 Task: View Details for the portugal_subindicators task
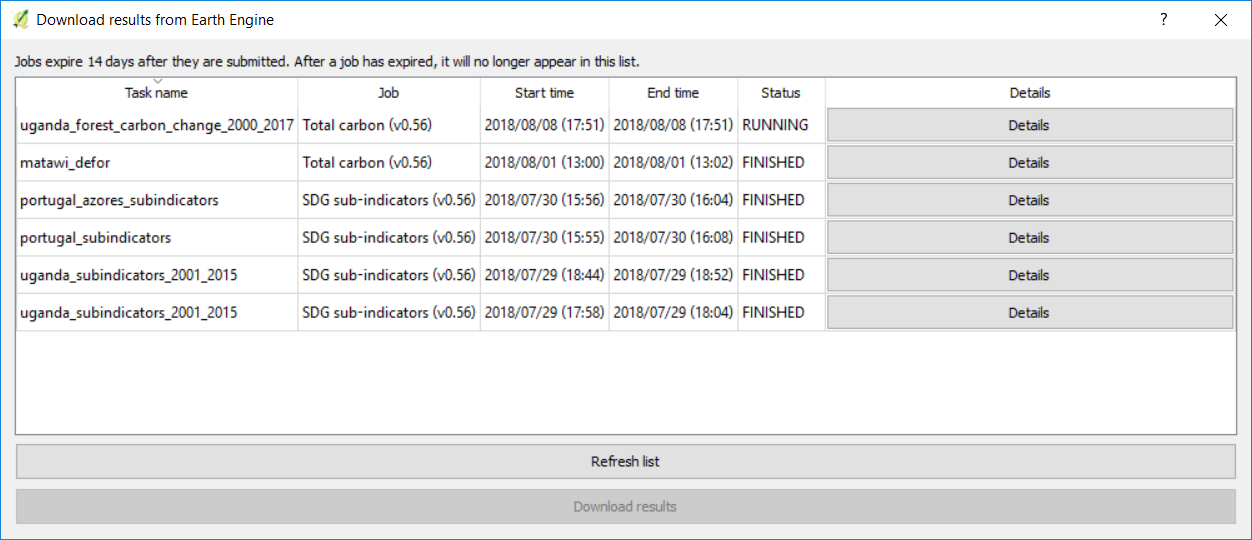pos(1029,238)
